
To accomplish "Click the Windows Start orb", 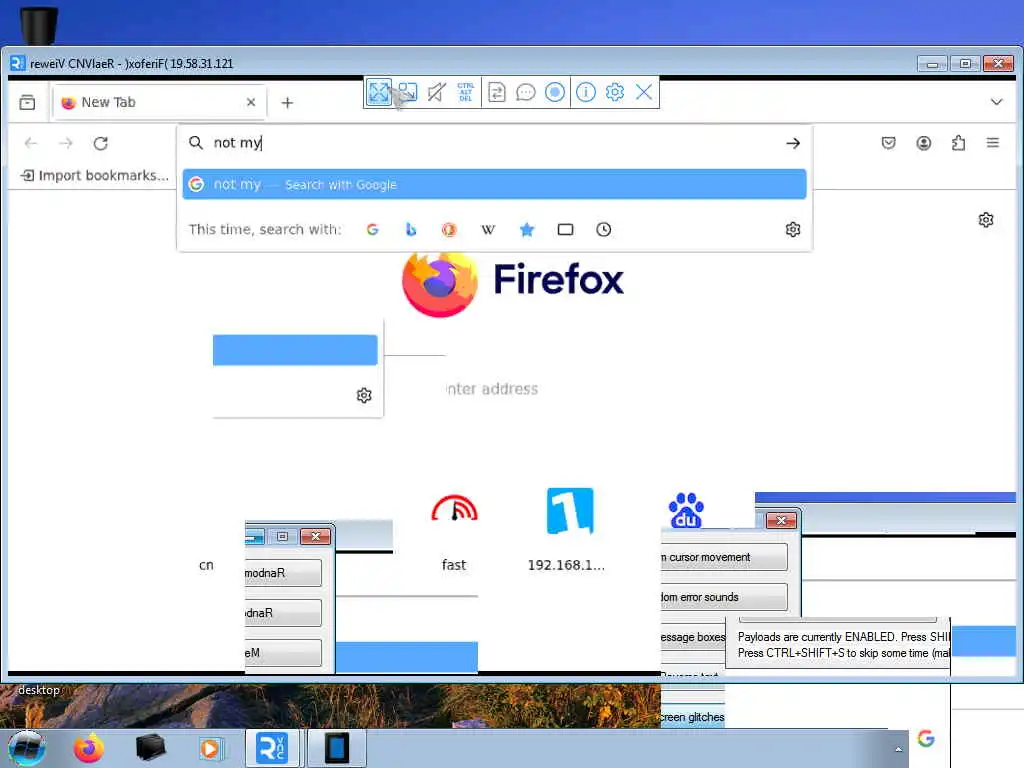I will (x=26, y=748).
